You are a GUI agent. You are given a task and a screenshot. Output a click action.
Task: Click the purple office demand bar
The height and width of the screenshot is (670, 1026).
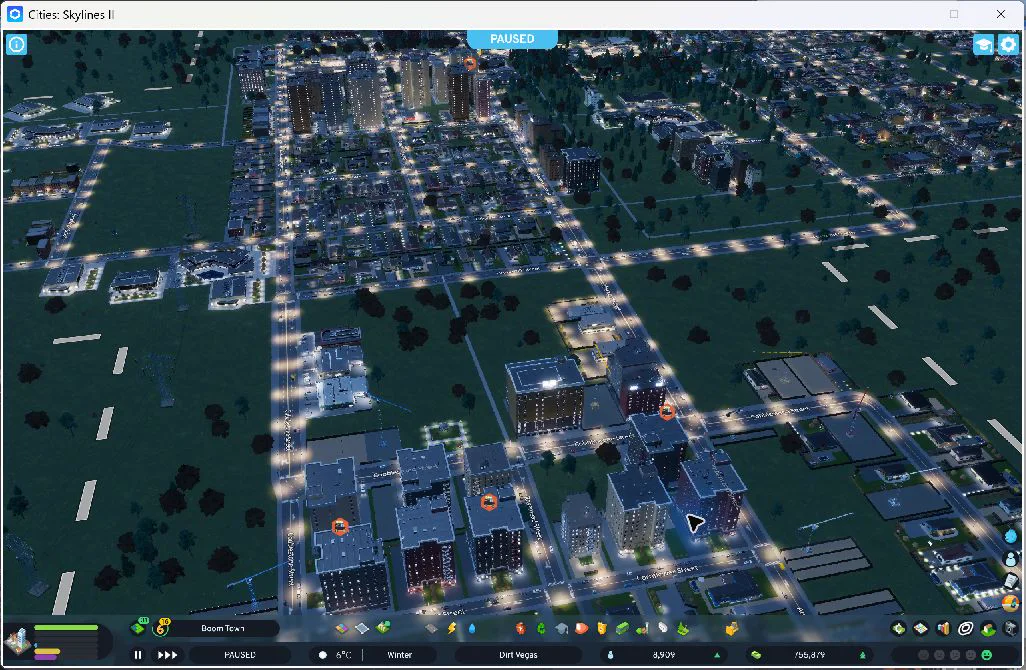(45, 657)
